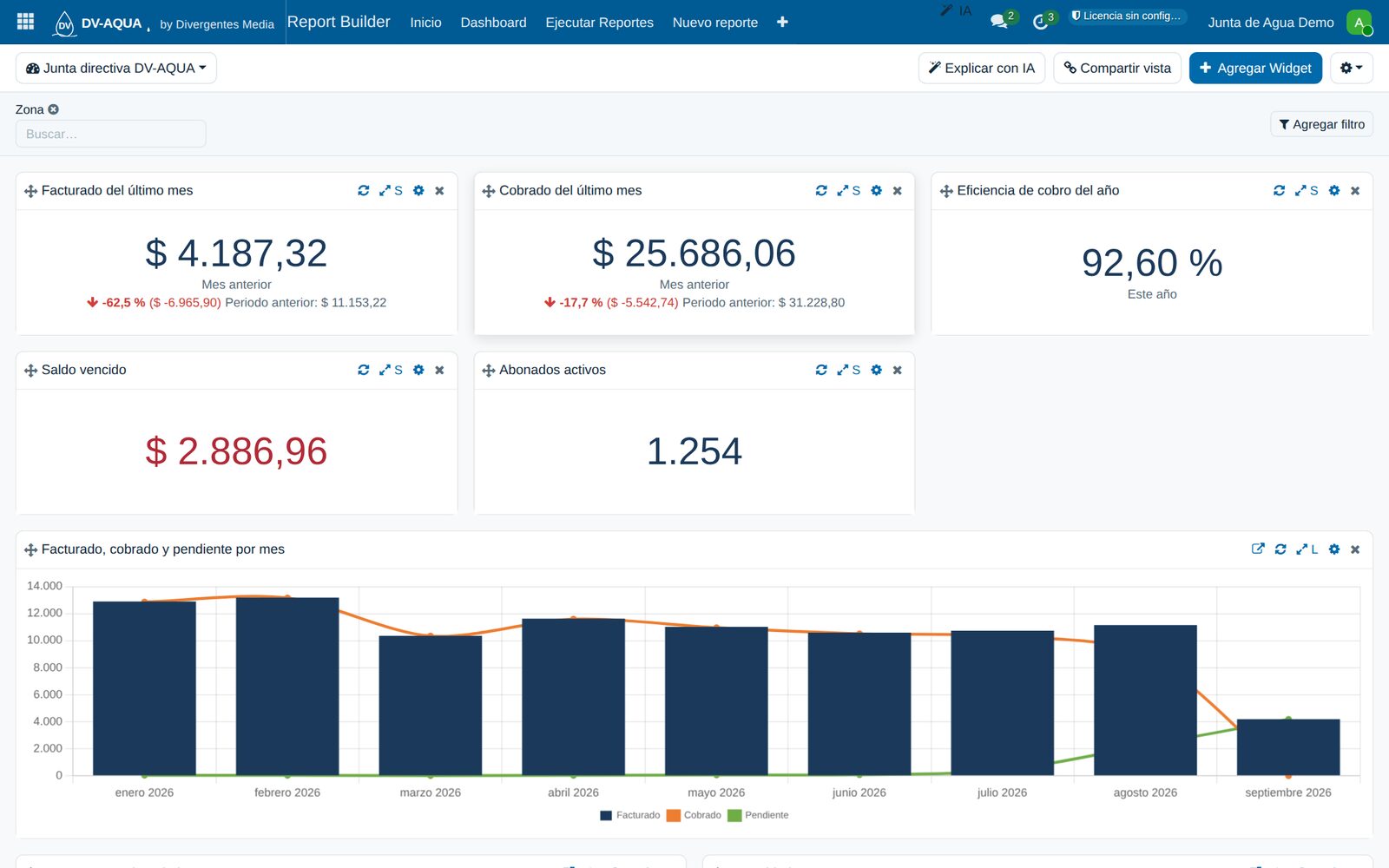Click the Report Builder title
1389x868 pixels.
point(339,22)
